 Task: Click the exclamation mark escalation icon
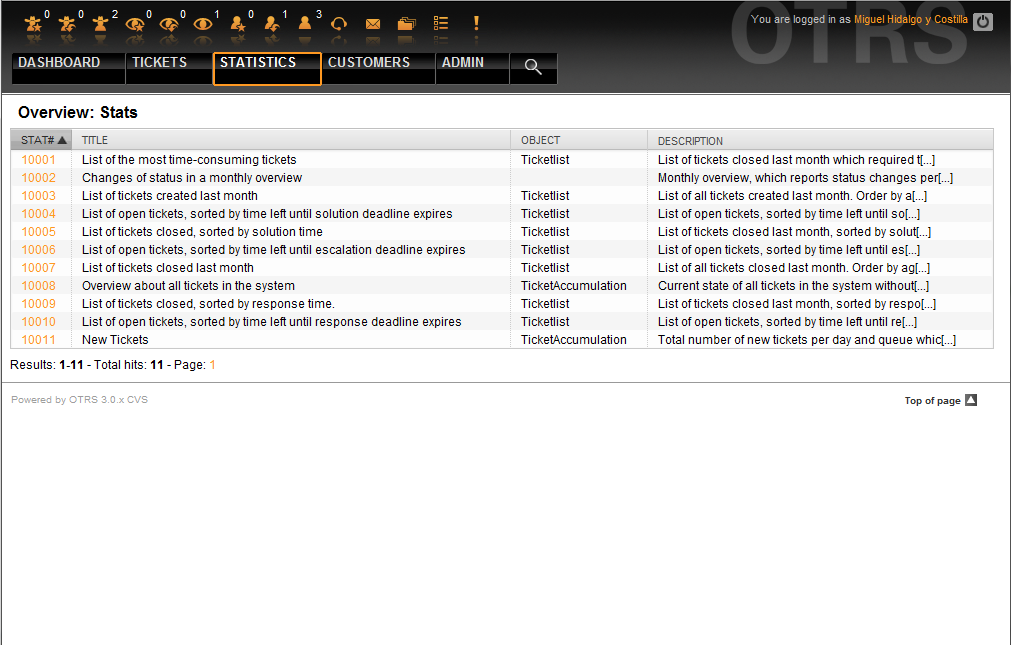pyautogui.click(x=476, y=23)
